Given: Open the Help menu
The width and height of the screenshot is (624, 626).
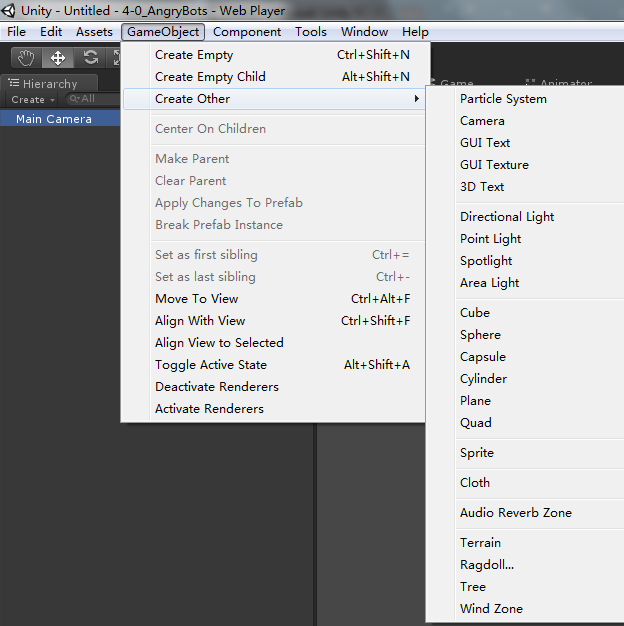Looking at the screenshot, I should (x=415, y=32).
